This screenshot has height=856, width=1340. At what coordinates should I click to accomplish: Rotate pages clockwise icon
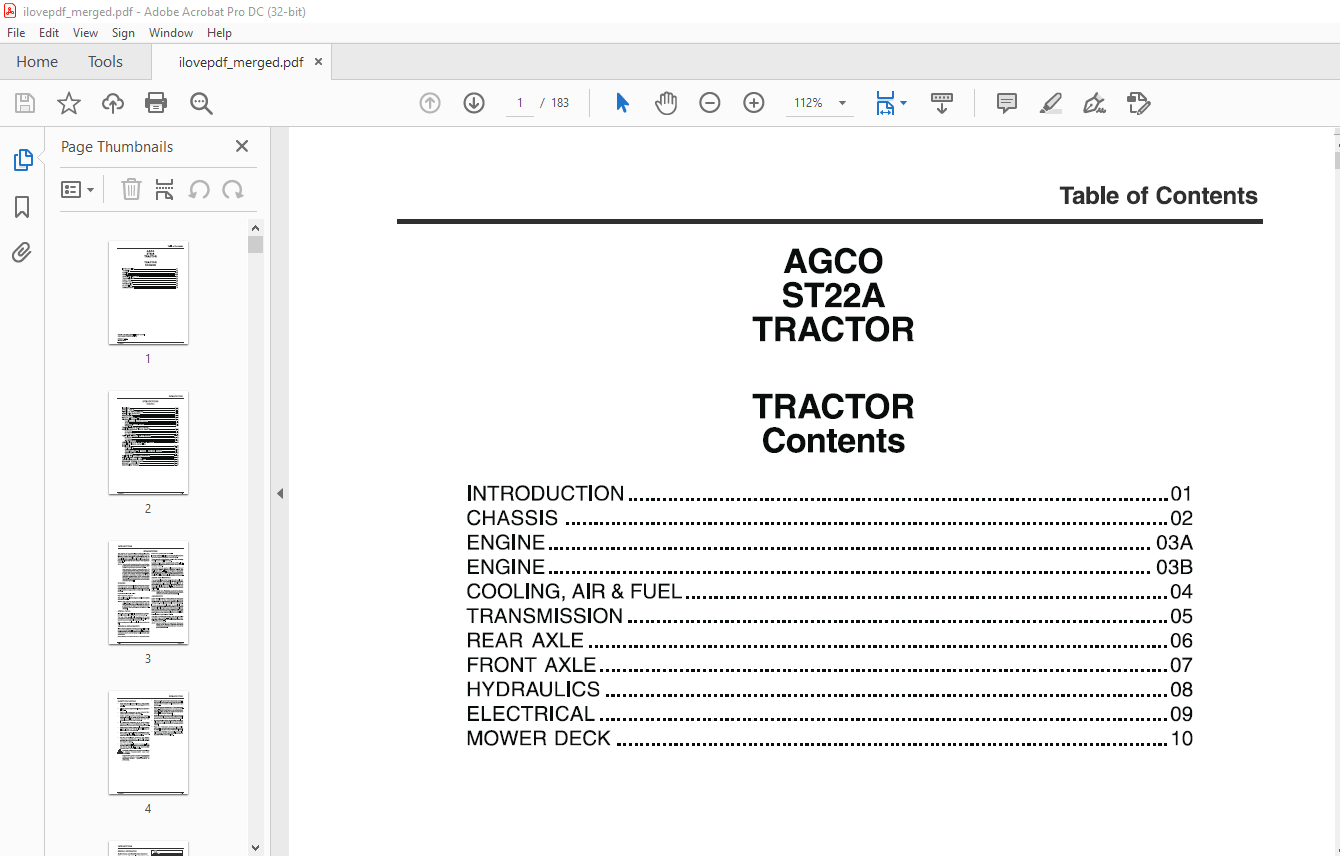coord(233,190)
